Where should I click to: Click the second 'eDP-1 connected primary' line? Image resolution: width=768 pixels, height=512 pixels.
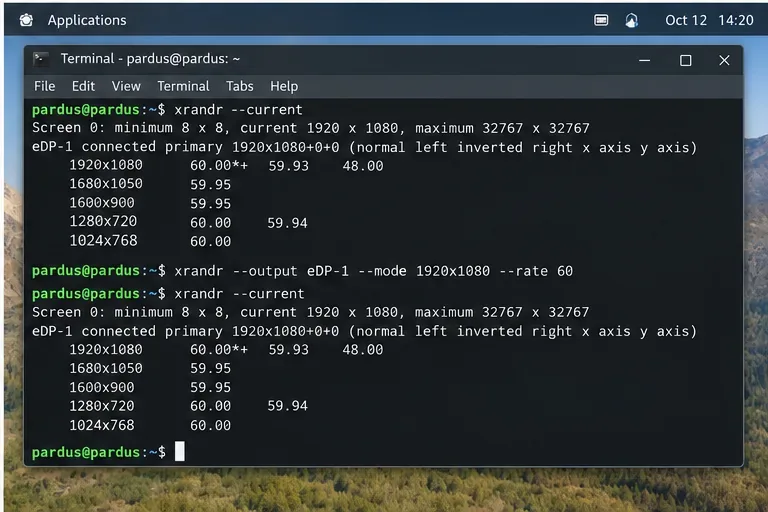tap(364, 332)
